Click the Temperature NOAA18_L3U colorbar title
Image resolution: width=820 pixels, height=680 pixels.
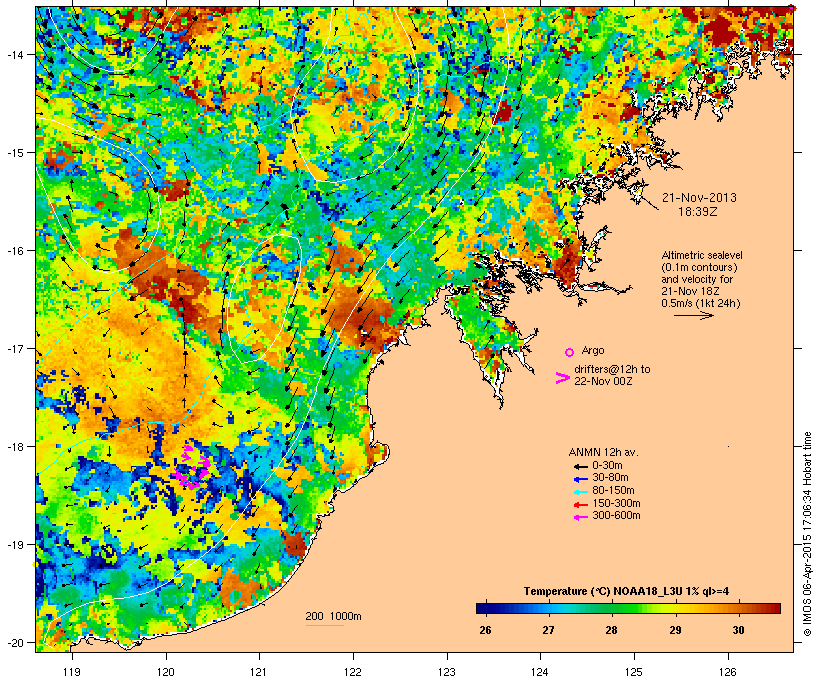627,591
